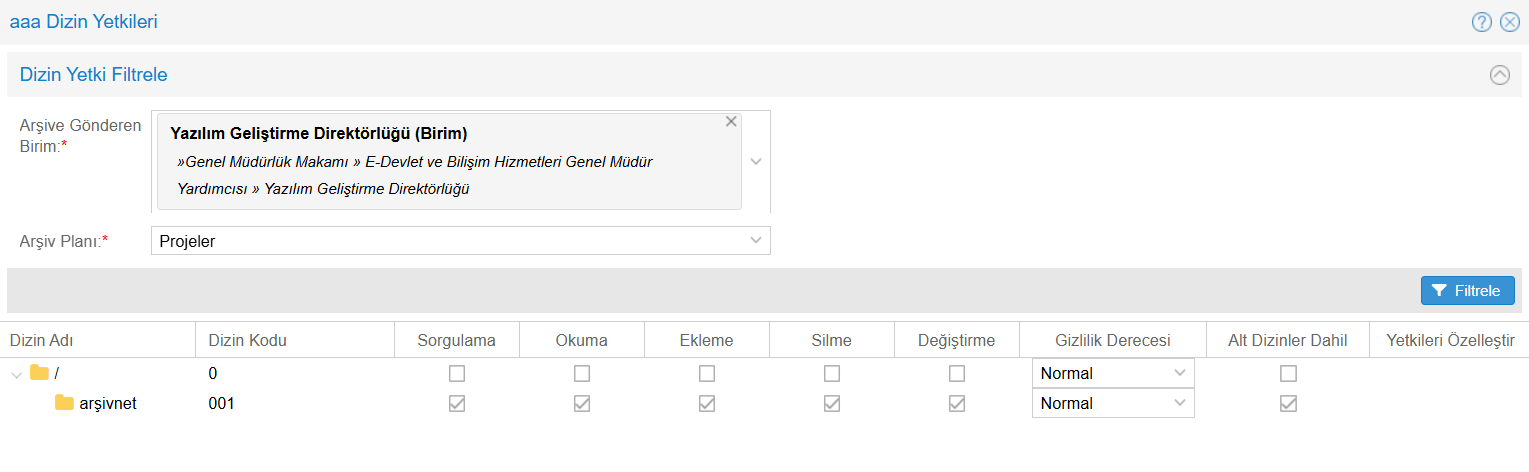This screenshot has height=472, width=1529.
Task: Open the Arşive Gönderen Birim dropdown
Action: point(756,162)
